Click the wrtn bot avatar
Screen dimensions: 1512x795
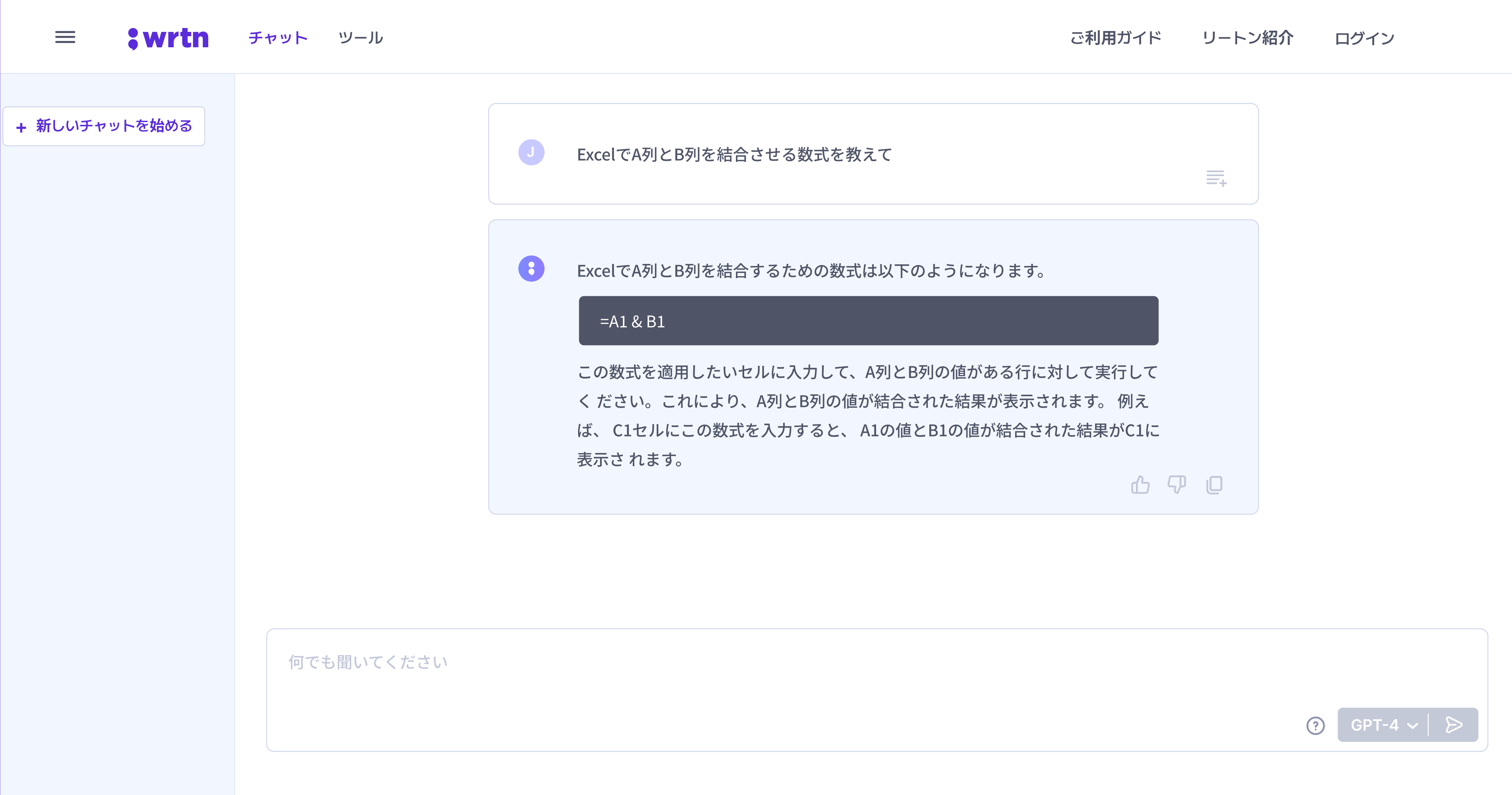click(531, 269)
